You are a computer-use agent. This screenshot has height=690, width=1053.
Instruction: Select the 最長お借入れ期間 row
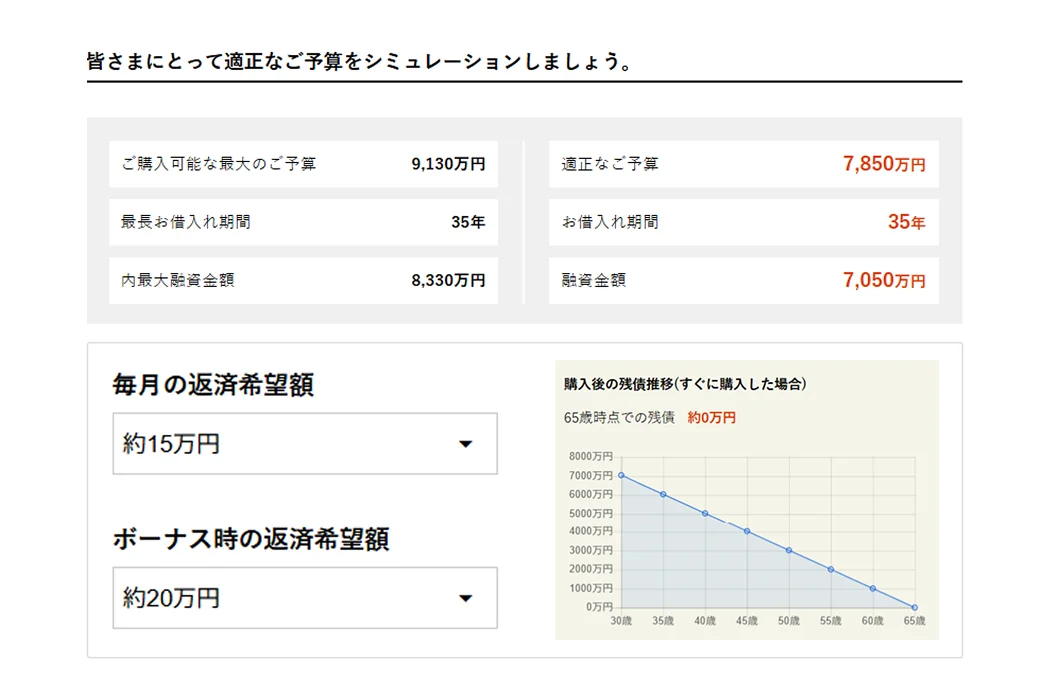(303, 222)
